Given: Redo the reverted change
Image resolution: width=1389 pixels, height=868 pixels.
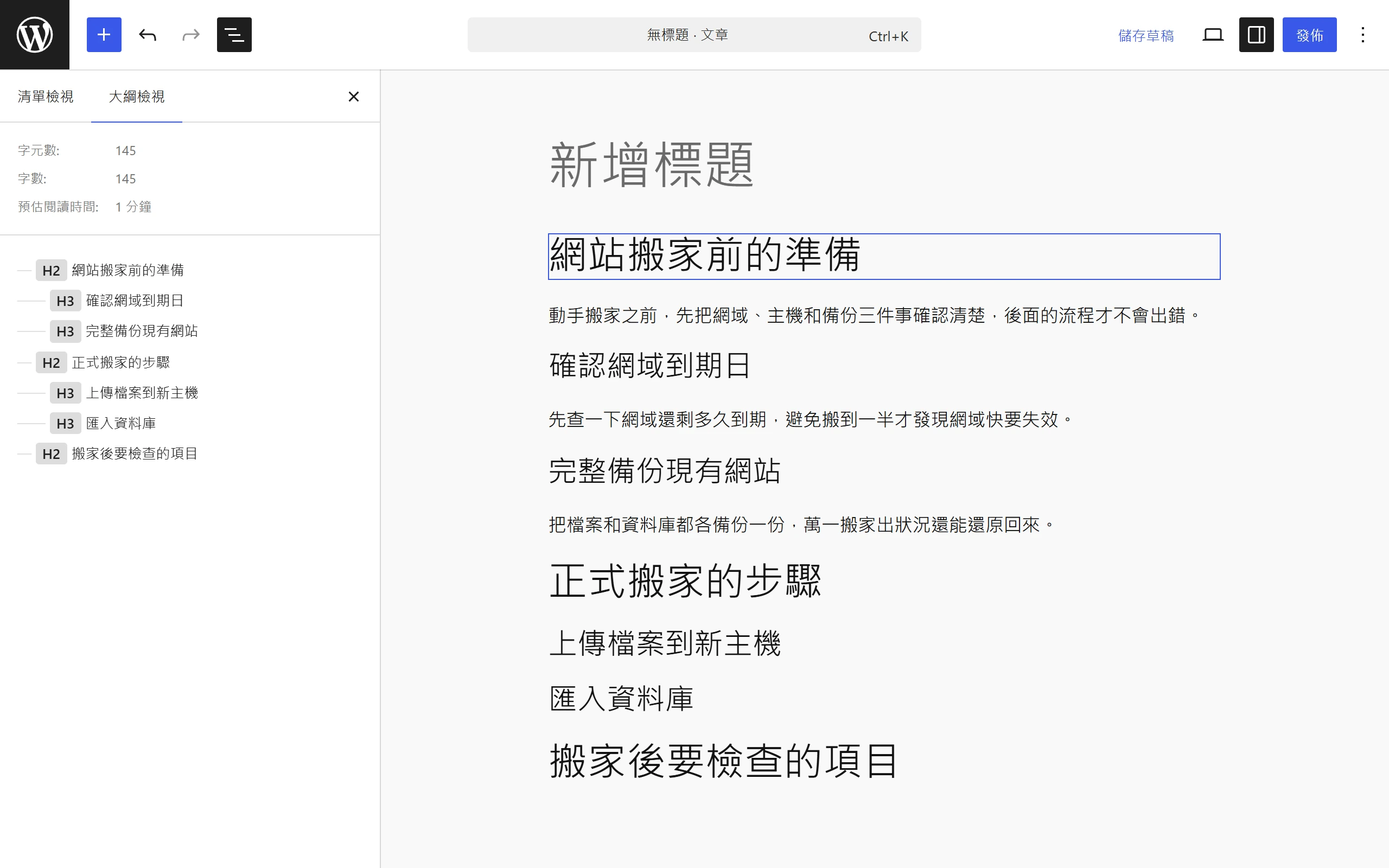Looking at the screenshot, I should 190,34.
